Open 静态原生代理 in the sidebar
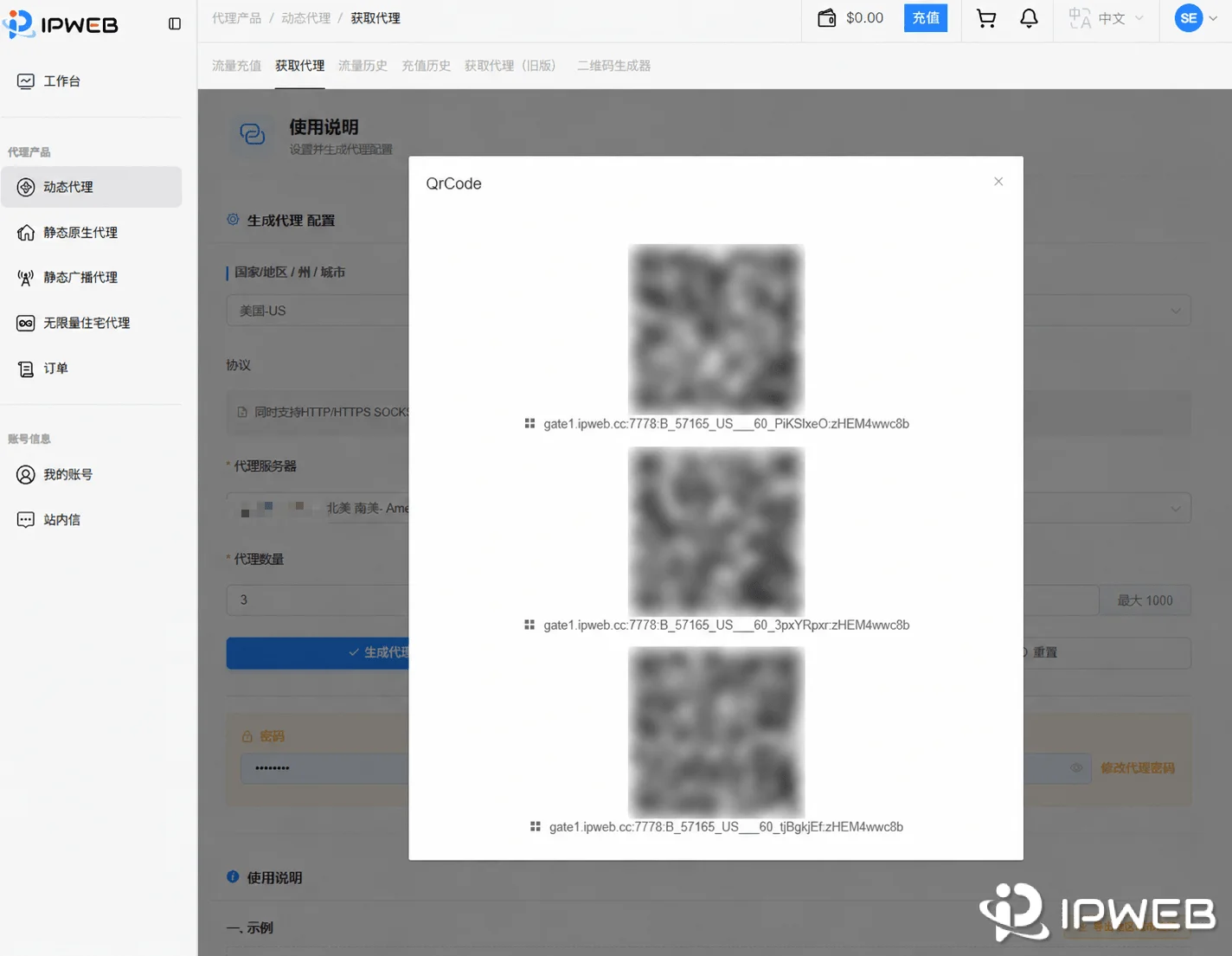This screenshot has width=1232, height=956. (91, 233)
